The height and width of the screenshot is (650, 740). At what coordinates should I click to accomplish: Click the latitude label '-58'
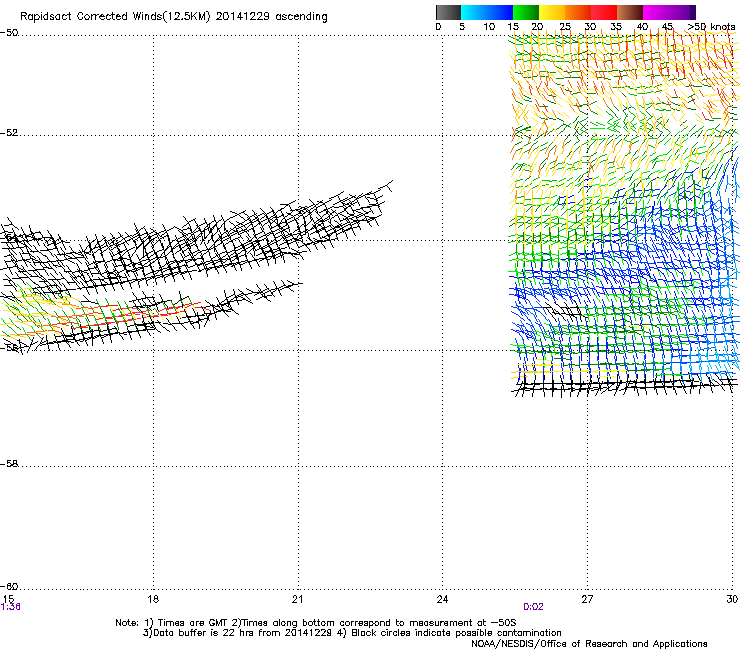click(x=9, y=464)
